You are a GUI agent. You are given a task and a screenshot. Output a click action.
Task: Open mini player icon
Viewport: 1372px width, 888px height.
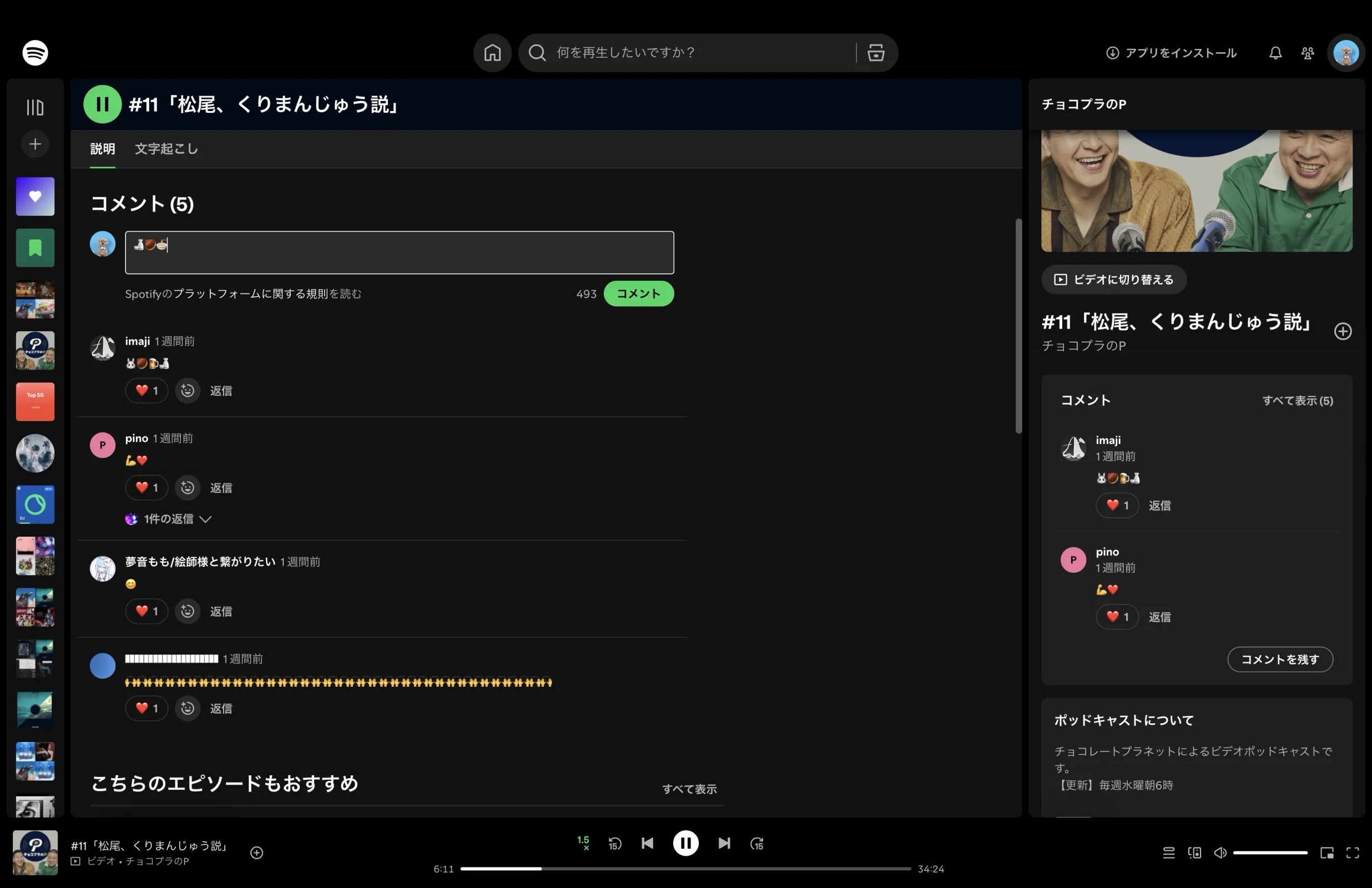pos(1326,852)
